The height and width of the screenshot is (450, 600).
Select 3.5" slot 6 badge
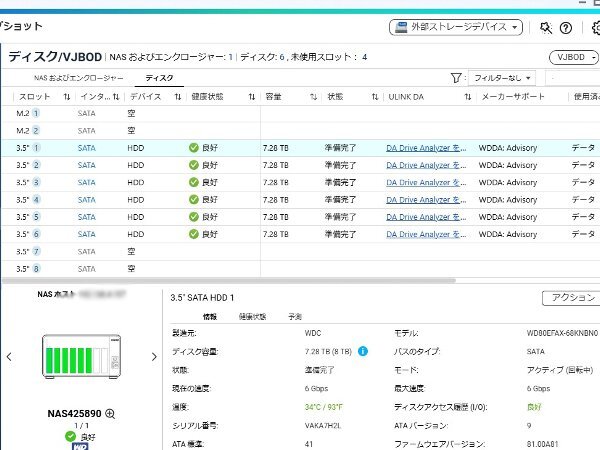[36, 234]
